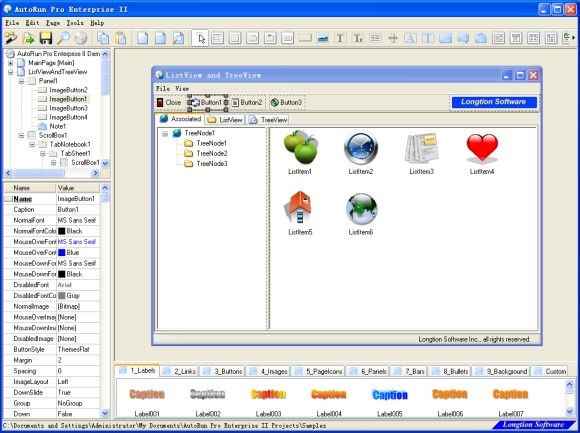Open the Page menu
Viewport: 580px width, 433px height.
tap(53, 23)
